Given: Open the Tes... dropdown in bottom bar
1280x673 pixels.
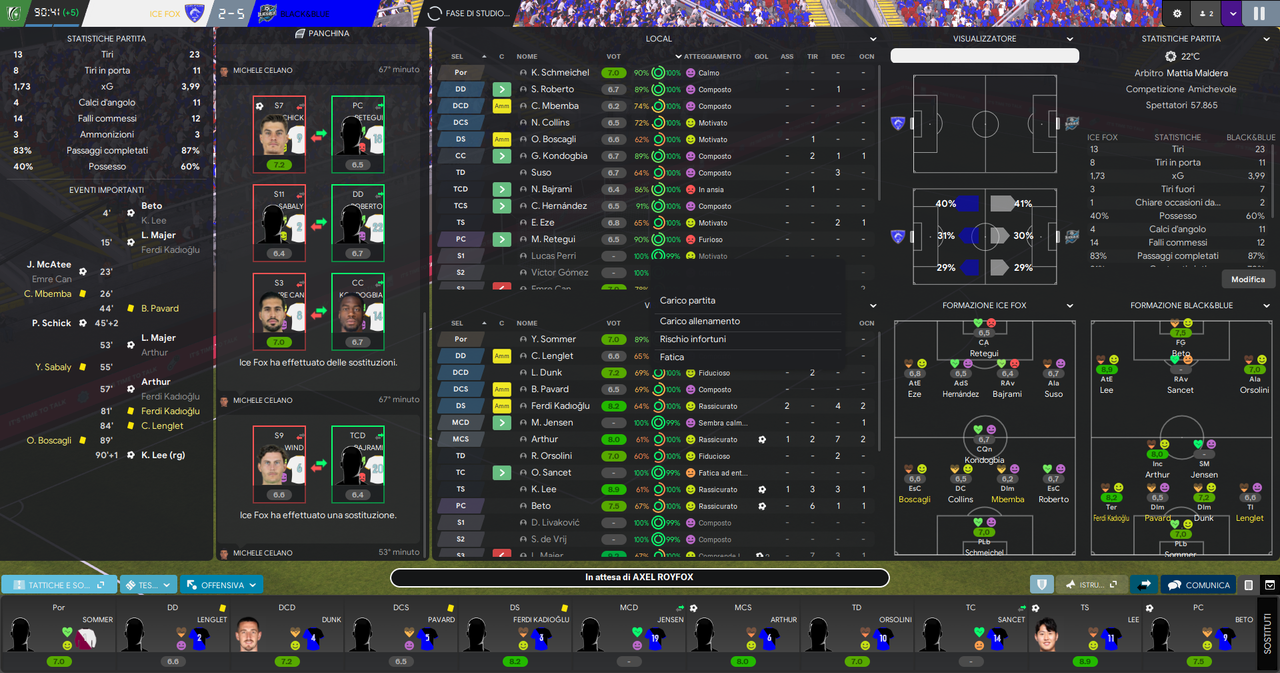Looking at the screenshot, I should (x=148, y=585).
